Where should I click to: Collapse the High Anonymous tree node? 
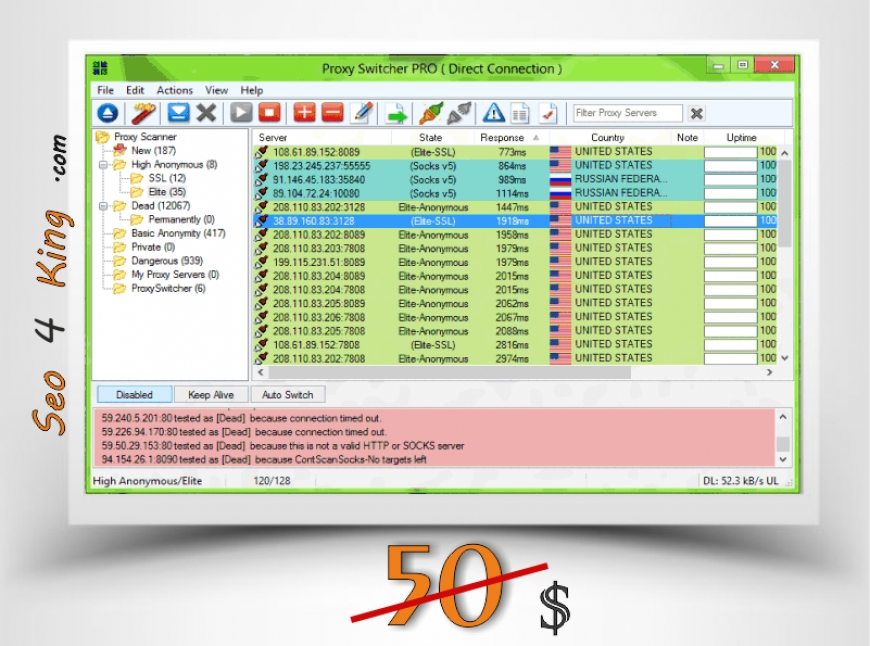click(x=103, y=165)
